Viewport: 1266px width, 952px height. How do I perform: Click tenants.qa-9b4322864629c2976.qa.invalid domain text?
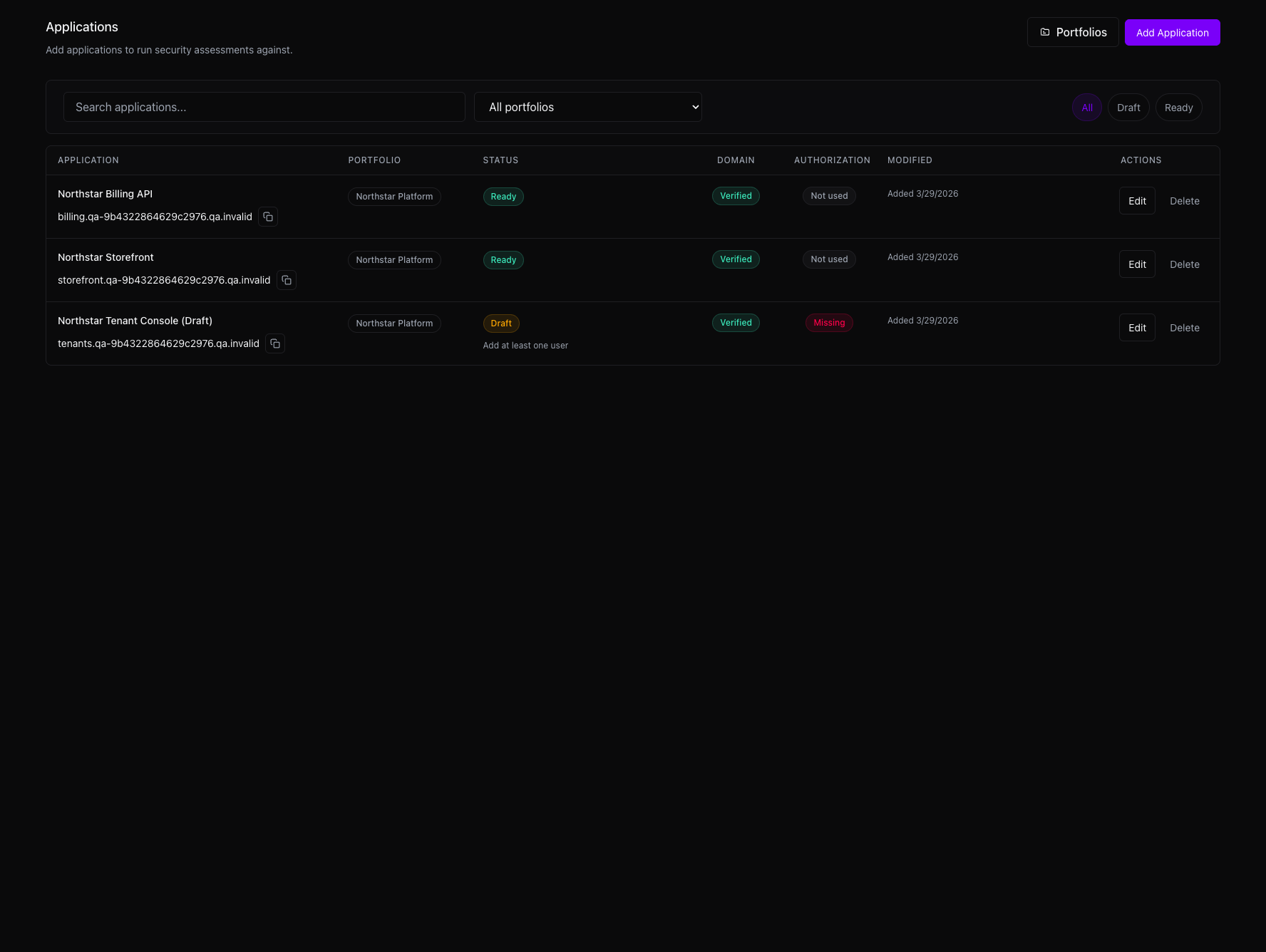(x=158, y=343)
